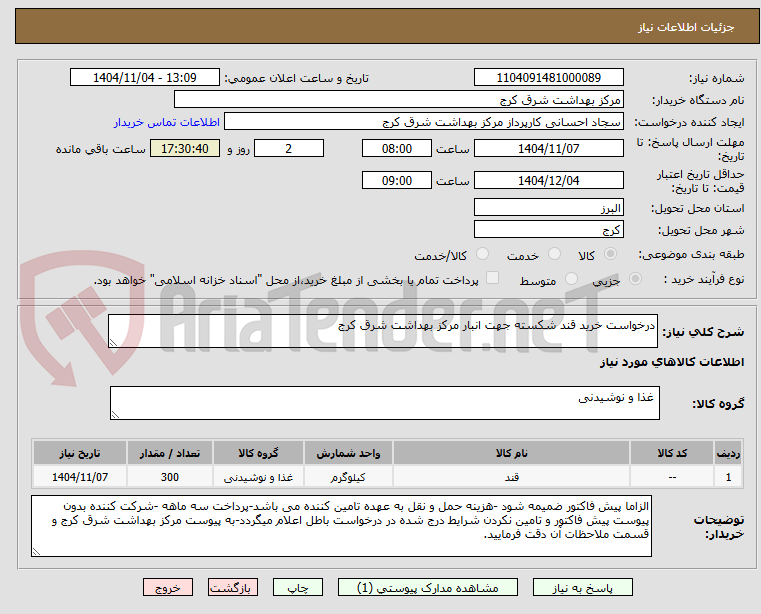Click the توضیحات خریدار text area

[x=341, y=526]
